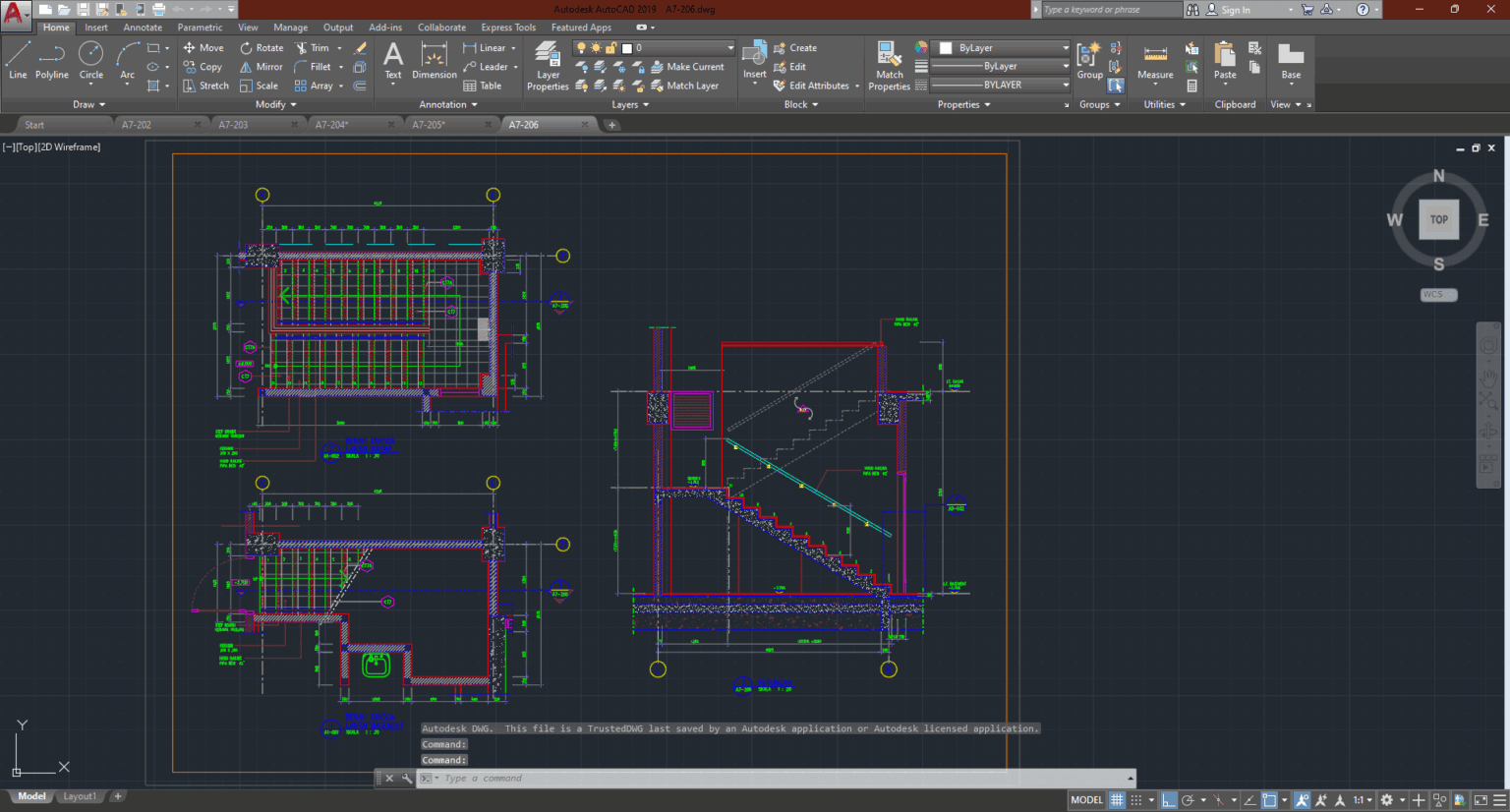The image size is (1510, 812).
Task: Enable ortho mode in the status bar
Action: pos(1169,799)
